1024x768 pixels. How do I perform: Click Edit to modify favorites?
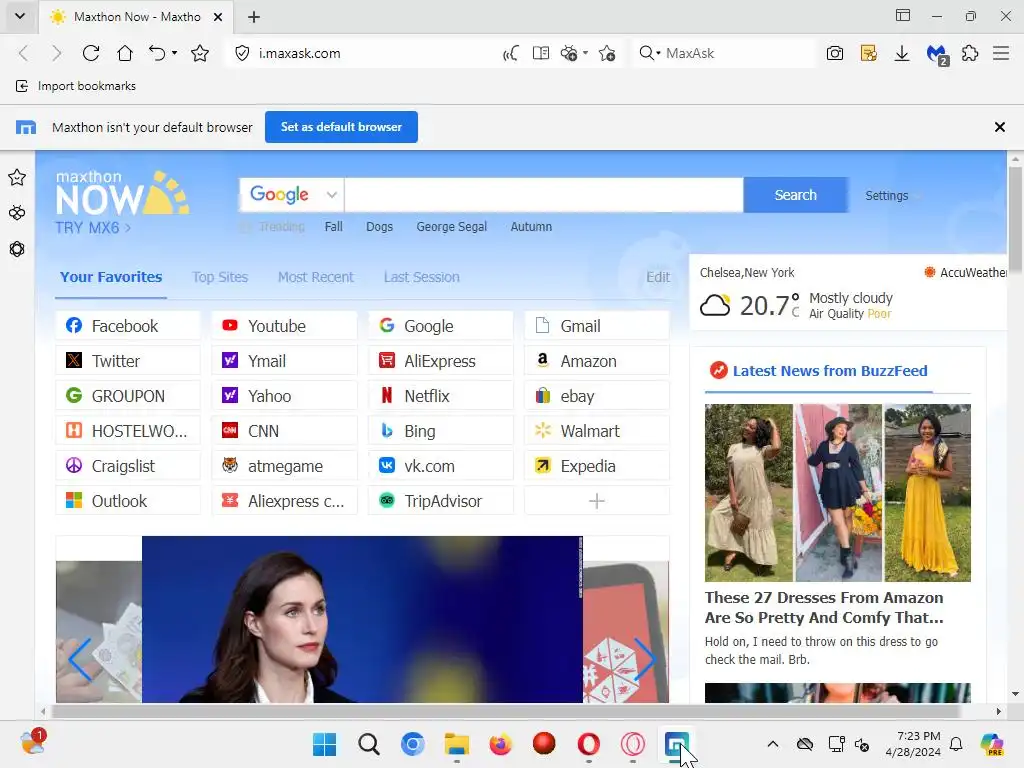coord(658,277)
